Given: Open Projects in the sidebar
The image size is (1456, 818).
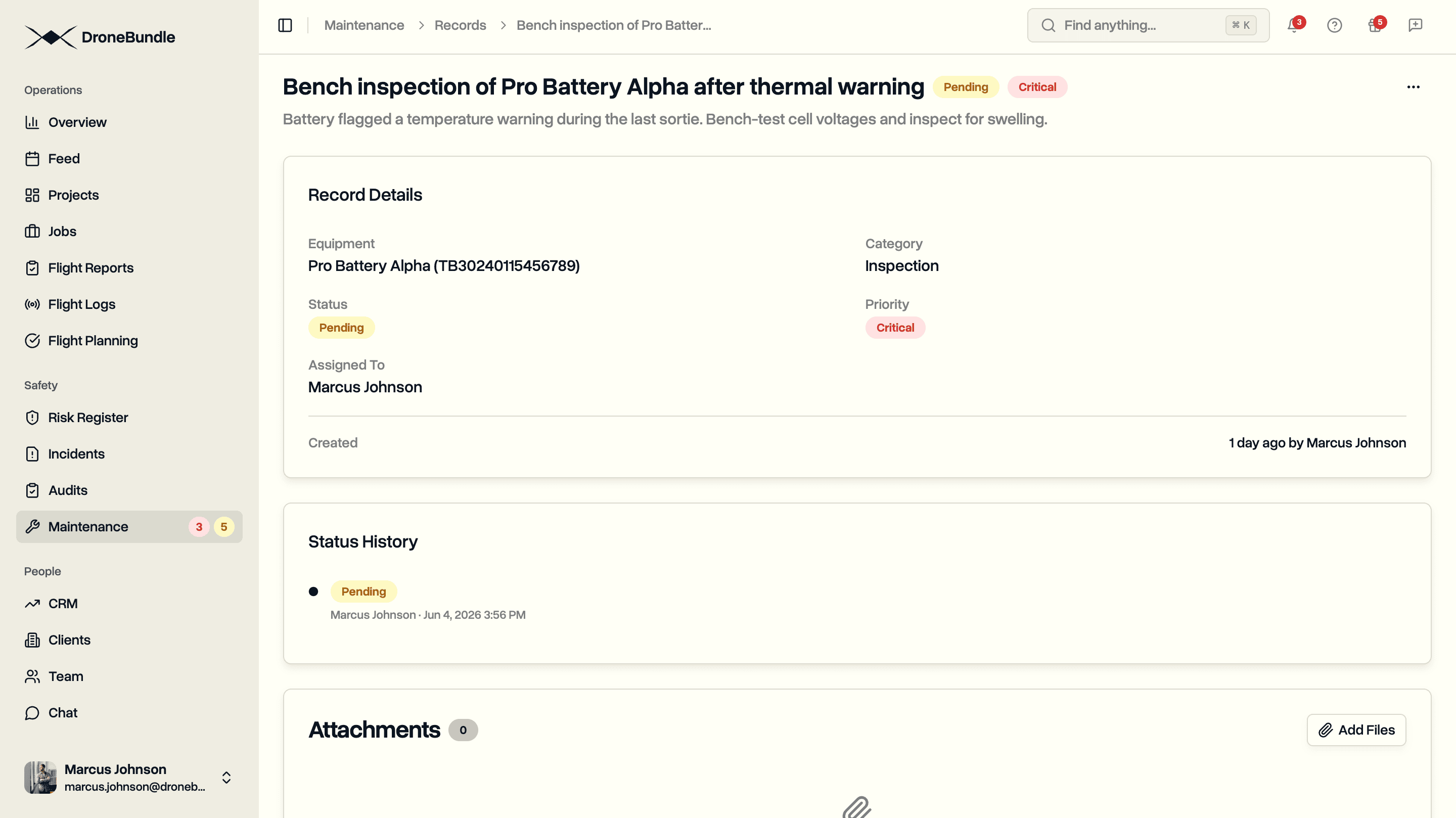Looking at the screenshot, I should click(x=129, y=195).
